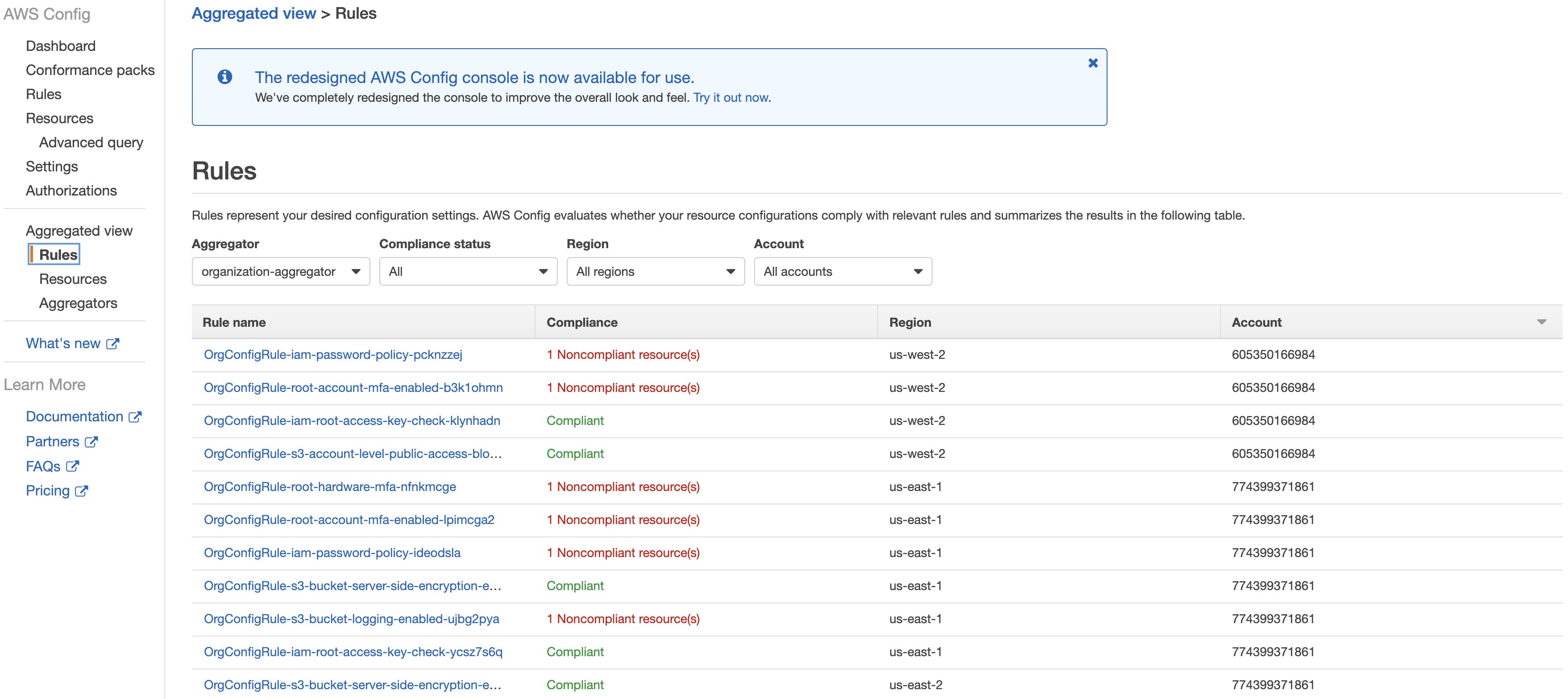This screenshot has height=699, width=1568.
Task: Open Advanced query under Resources
Action: point(91,142)
